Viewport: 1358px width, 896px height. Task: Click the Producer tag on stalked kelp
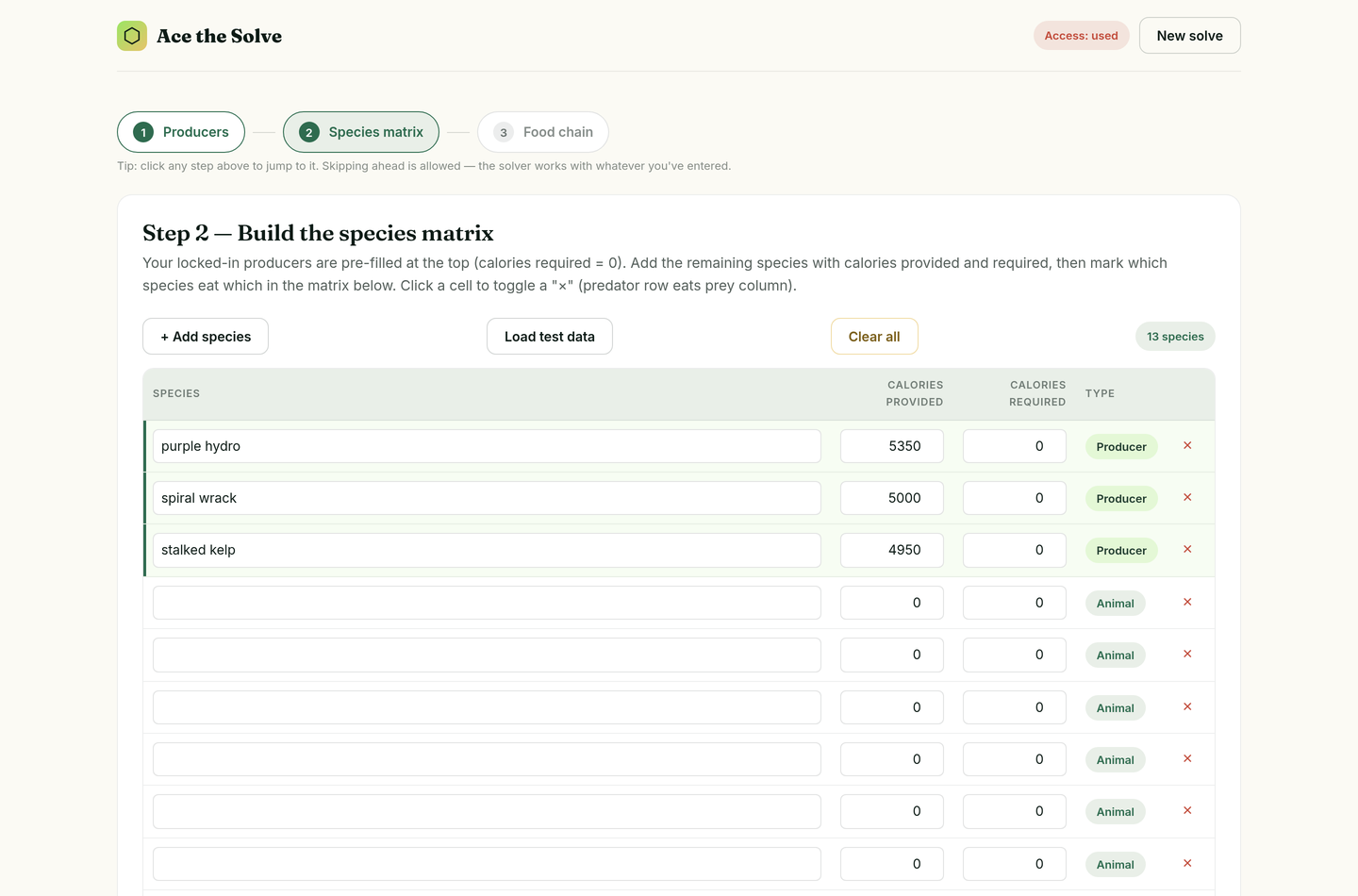coord(1121,551)
